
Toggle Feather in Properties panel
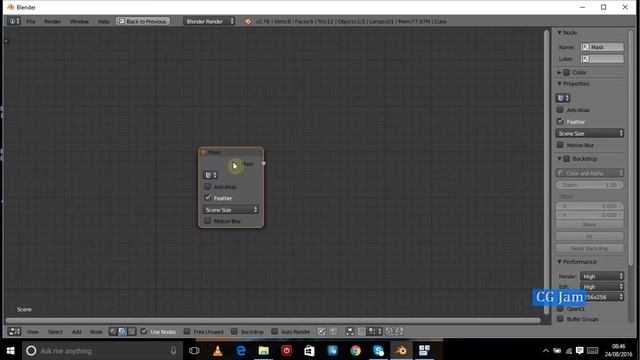(x=560, y=122)
